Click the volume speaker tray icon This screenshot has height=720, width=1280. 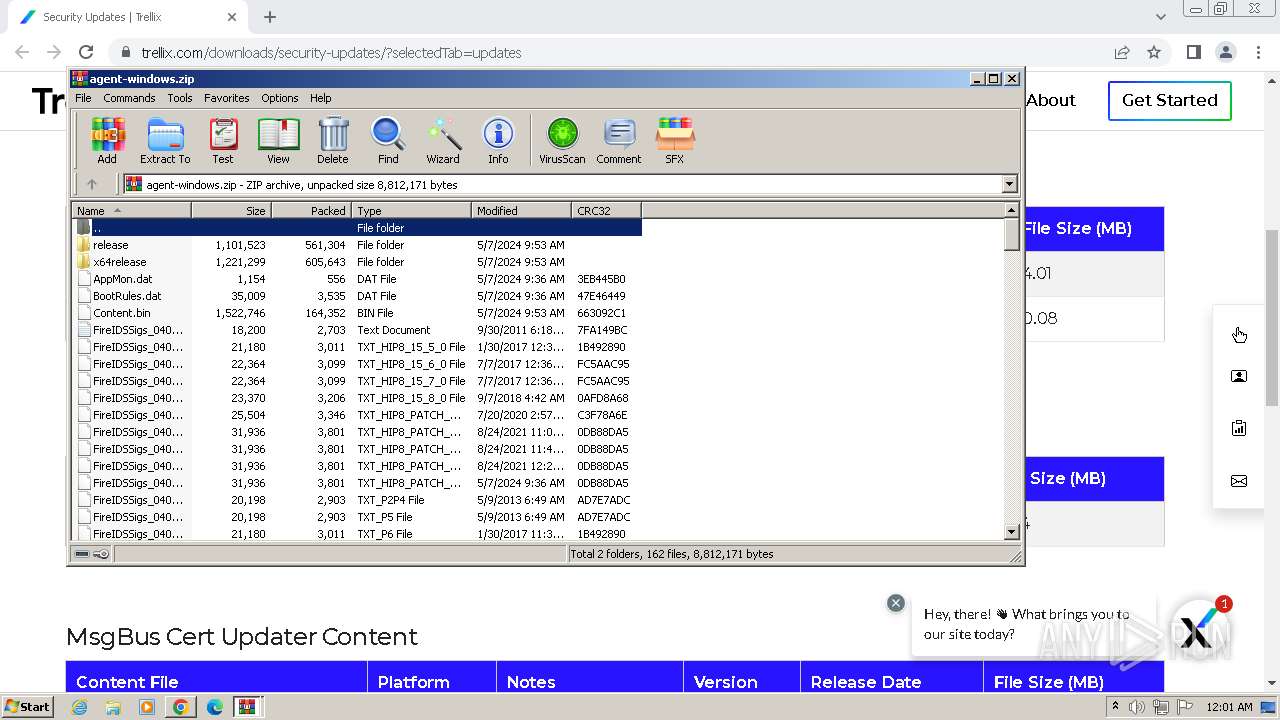[x=1137, y=706]
